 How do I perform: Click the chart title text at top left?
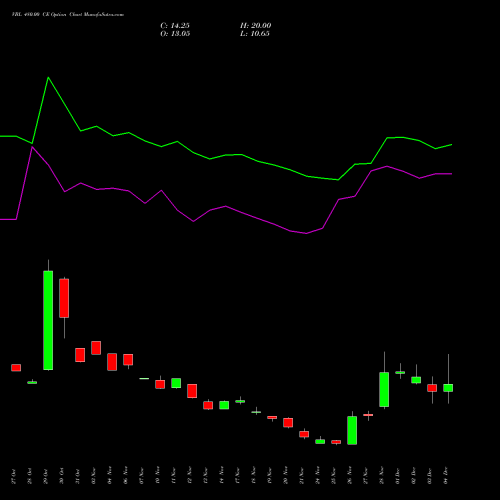coord(68,15)
